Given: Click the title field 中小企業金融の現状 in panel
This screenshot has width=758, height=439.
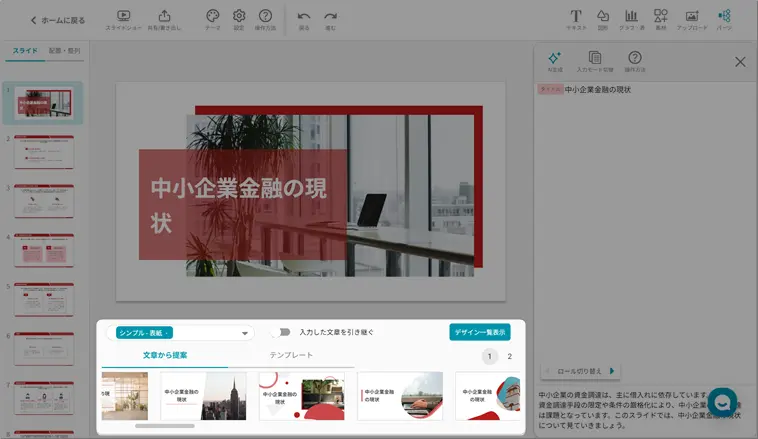Looking at the screenshot, I should pyautogui.click(x=598, y=89).
